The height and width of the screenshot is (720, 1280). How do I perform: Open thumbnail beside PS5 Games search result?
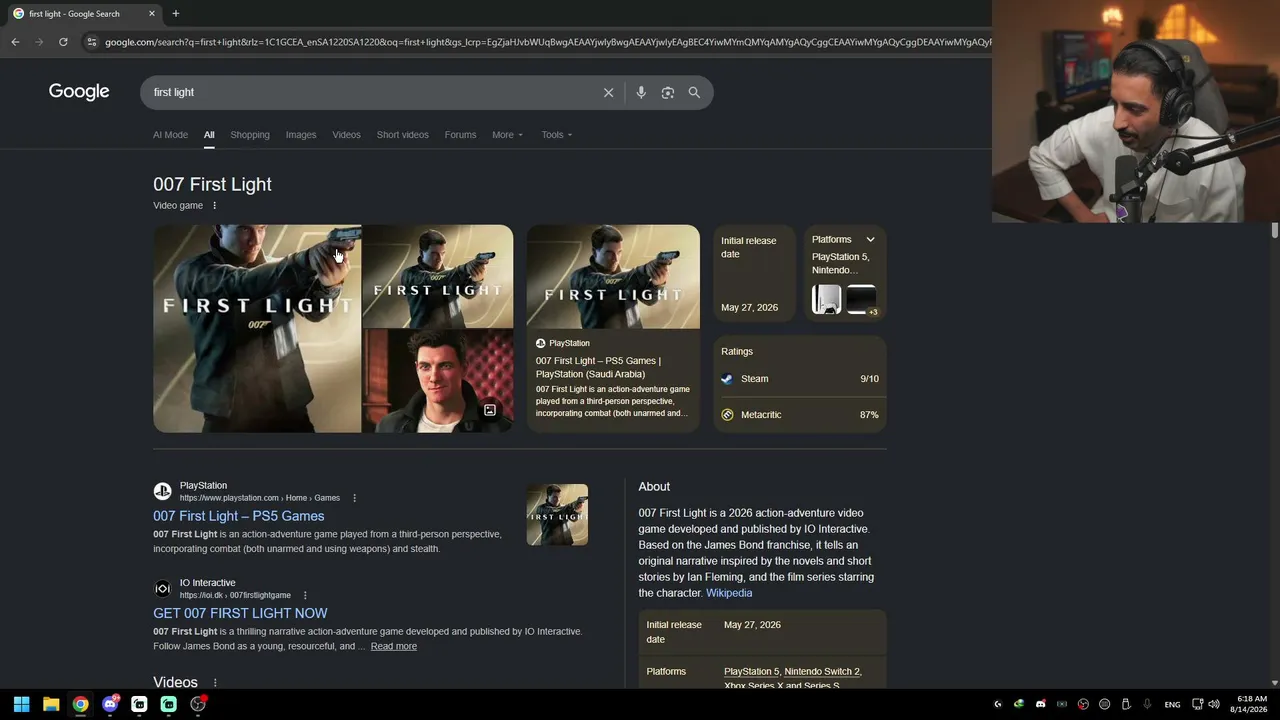[x=557, y=515]
